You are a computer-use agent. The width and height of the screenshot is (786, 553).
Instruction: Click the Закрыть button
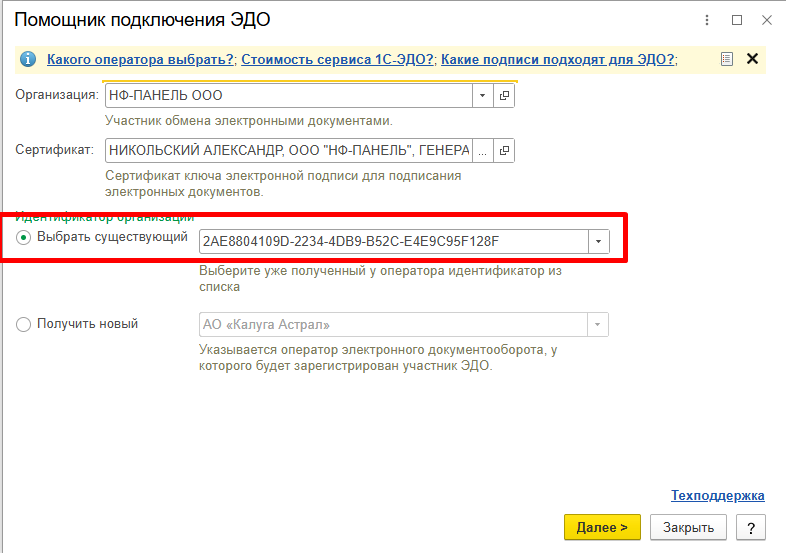688,527
